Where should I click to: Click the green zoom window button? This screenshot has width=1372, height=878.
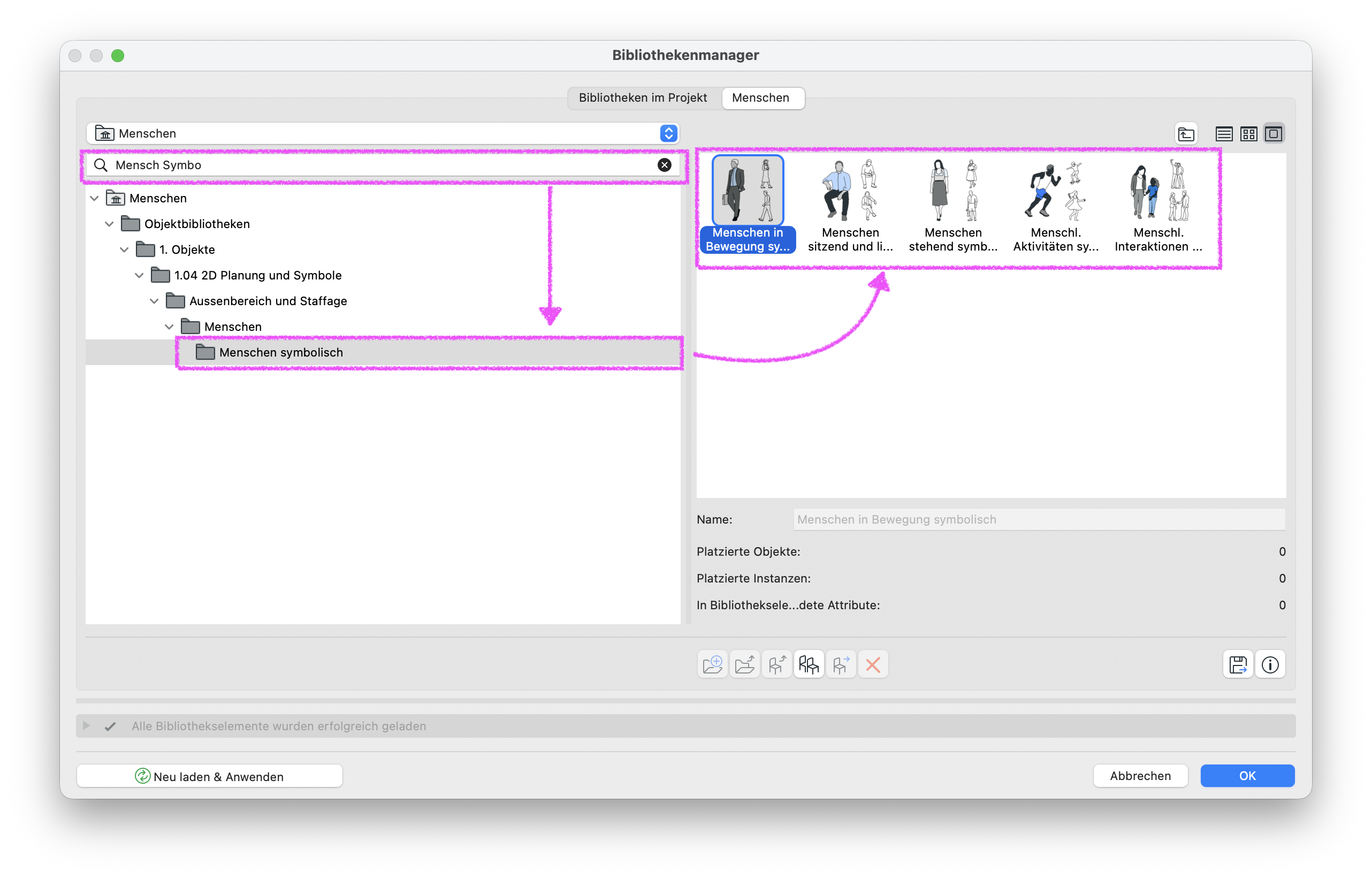click(x=118, y=55)
